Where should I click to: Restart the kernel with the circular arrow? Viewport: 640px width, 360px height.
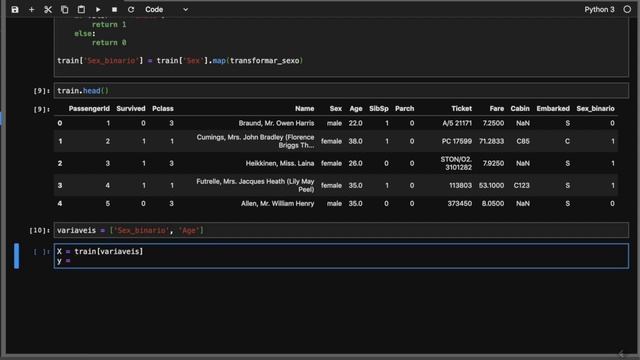click(x=131, y=9)
